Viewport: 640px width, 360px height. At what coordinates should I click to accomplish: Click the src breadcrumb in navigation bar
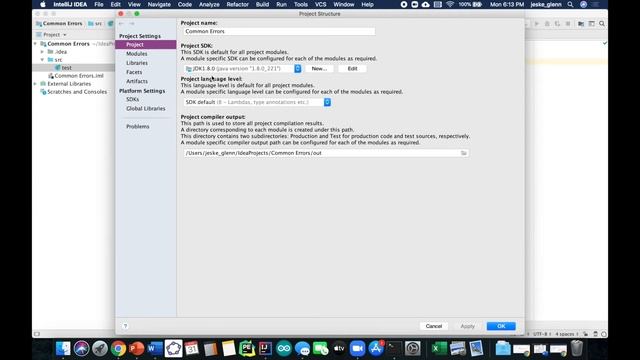[95, 24]
